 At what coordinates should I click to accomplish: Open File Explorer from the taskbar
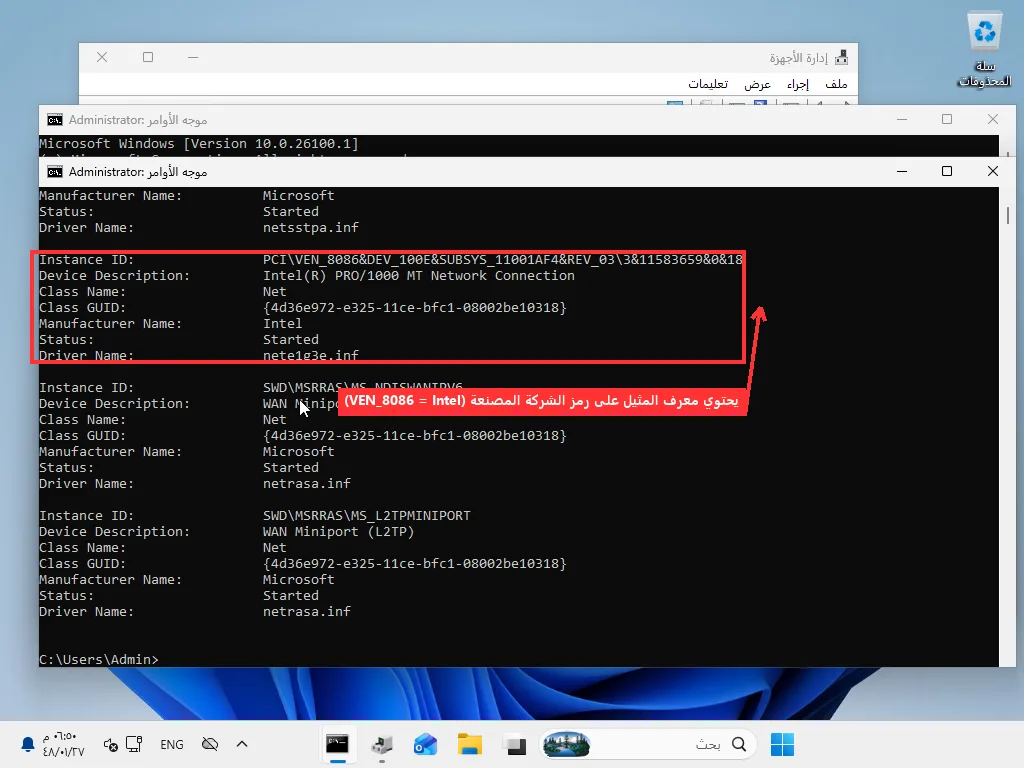470,744
